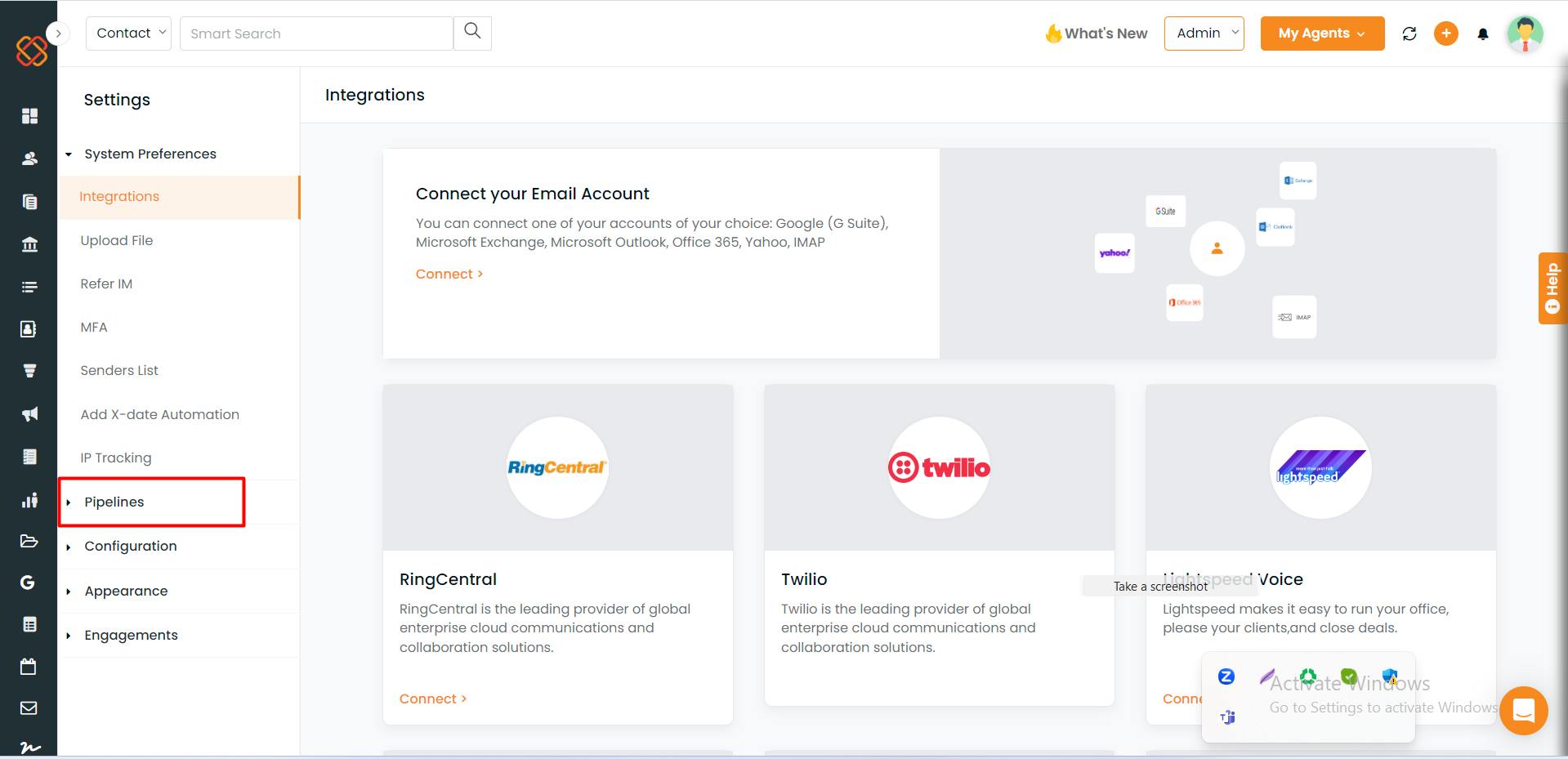Open the Google G icon in sidebar
This screenshot has height=759, width=1568.
click(28, 583)
